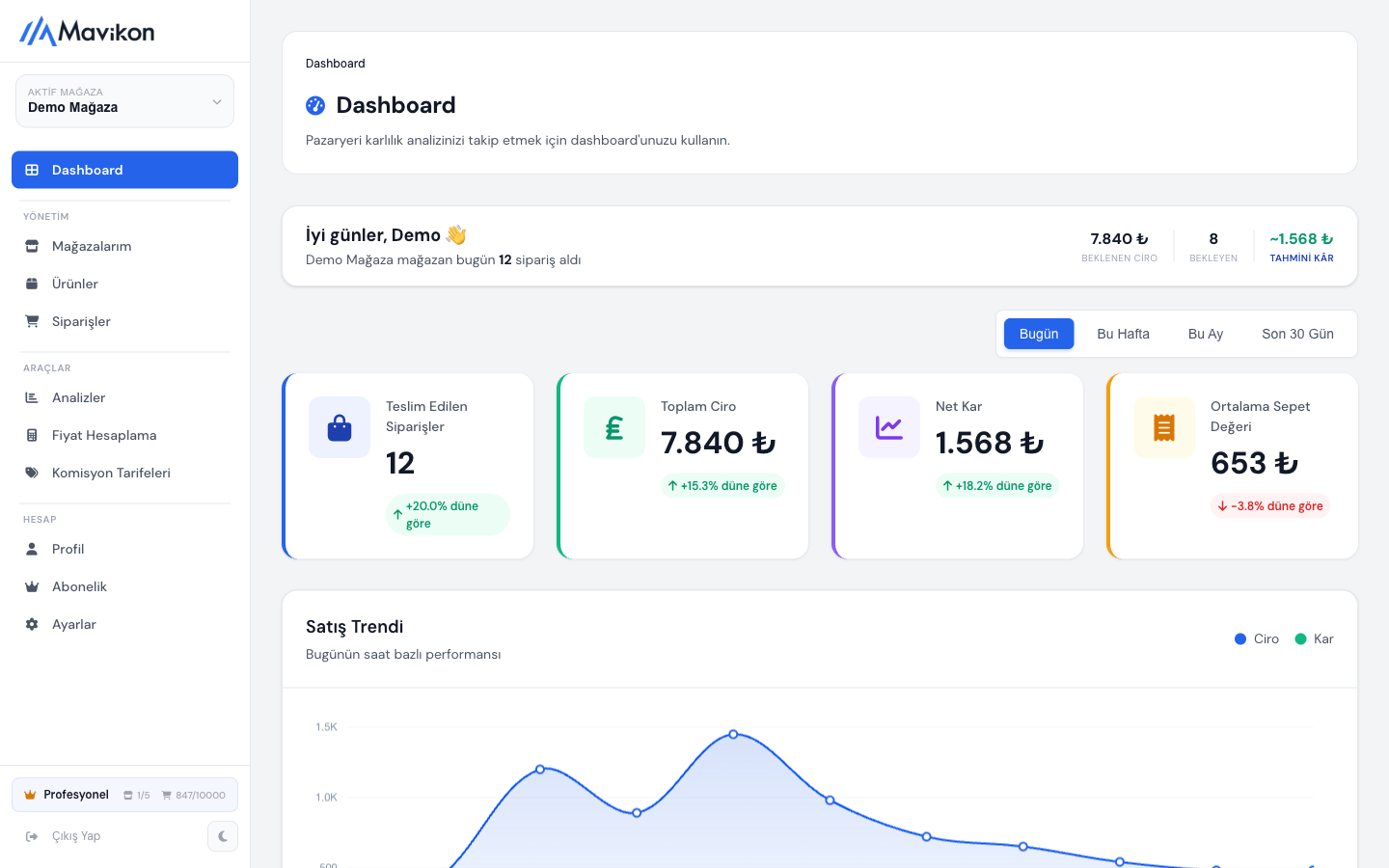Select the Bugün time filter

(1039, 334)
